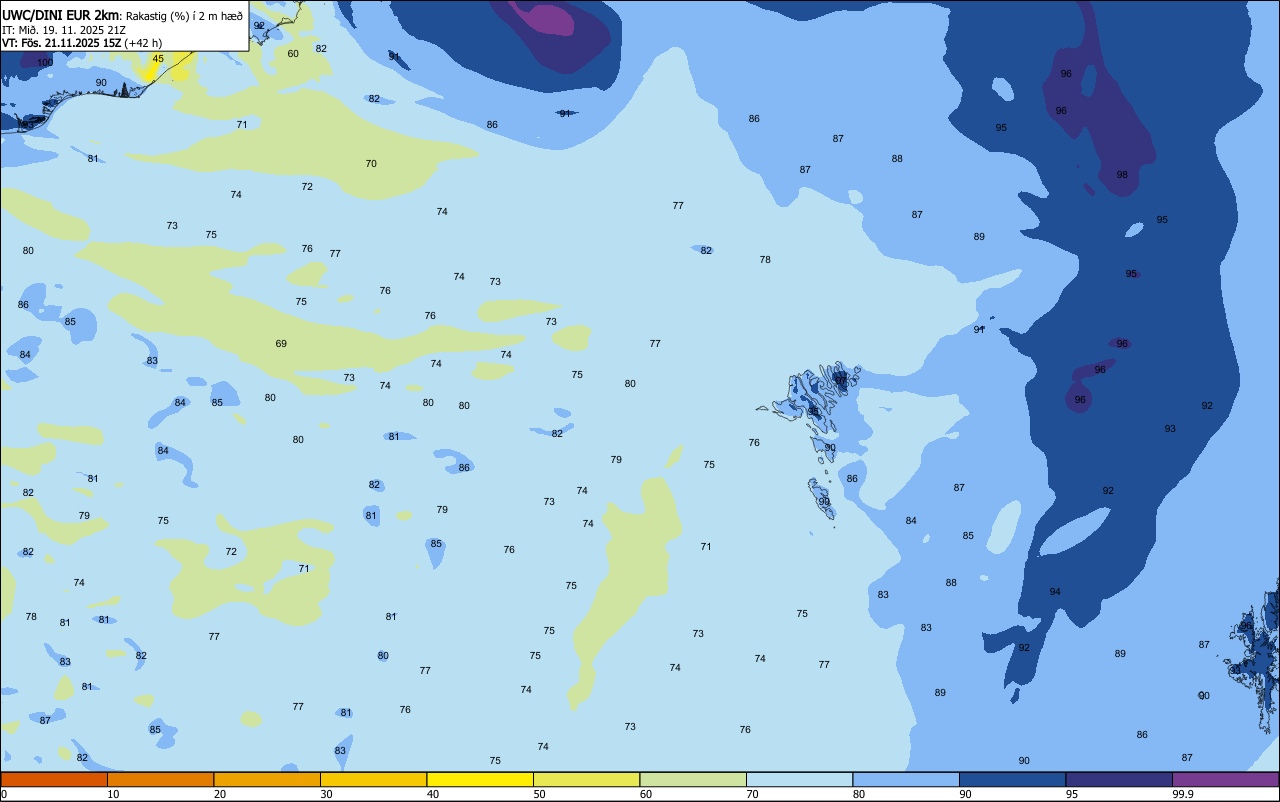Click the purple legend swatch above 99.9
Screen dimensions: 1280x802
[1225, 779]
